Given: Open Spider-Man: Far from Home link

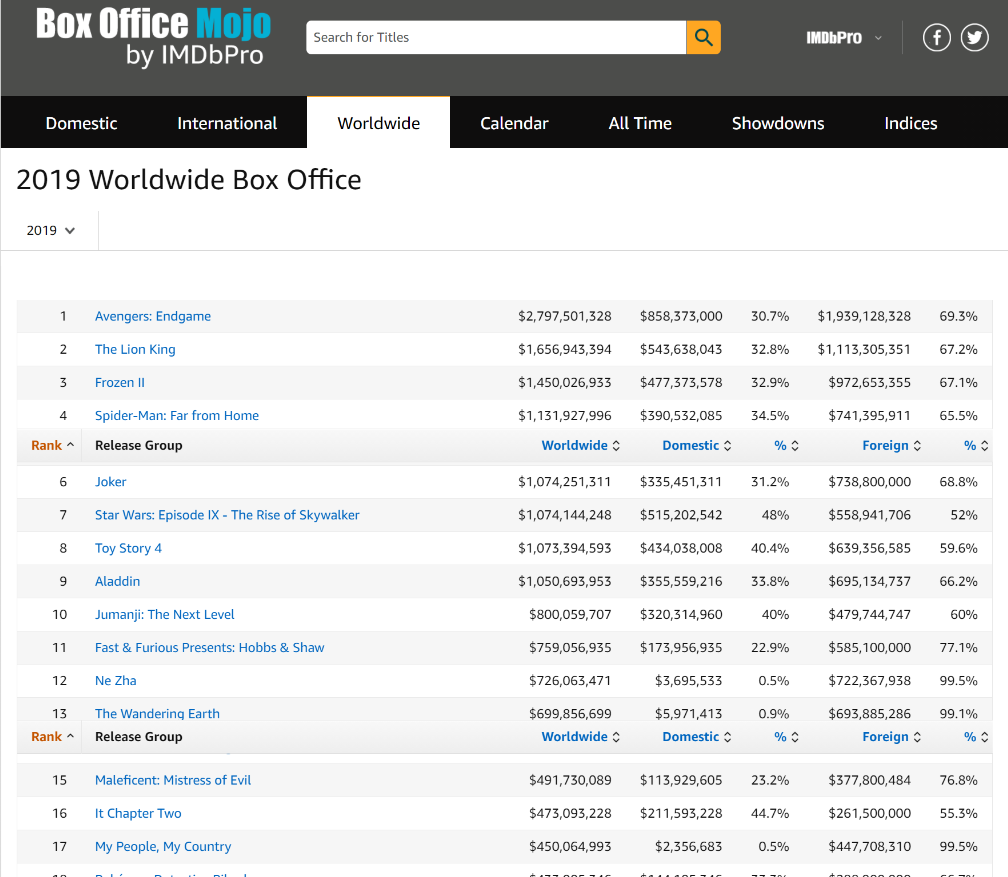Looking at the screenshot, I should coord(177,415).
